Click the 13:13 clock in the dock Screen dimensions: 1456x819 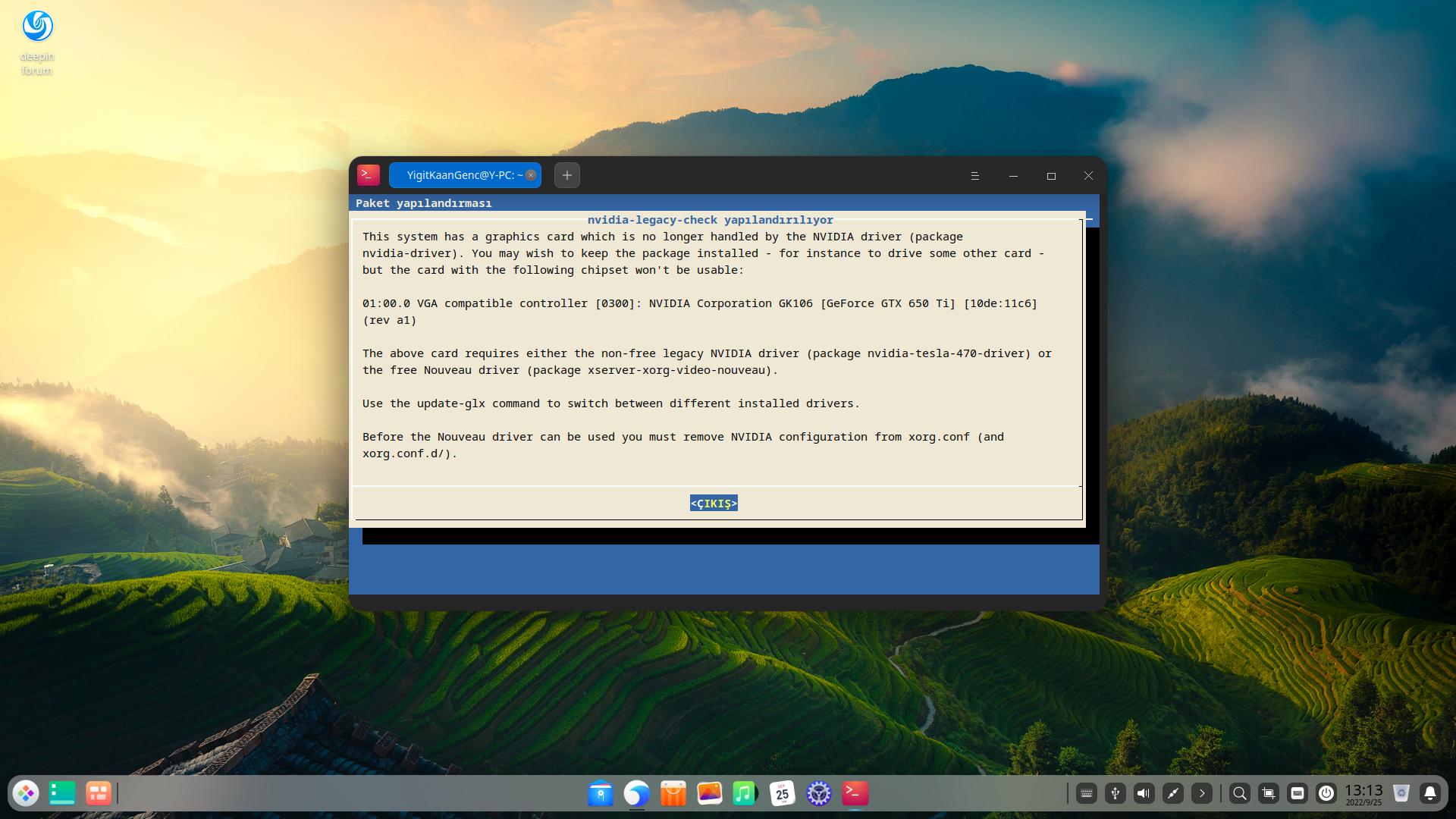(1363, 794)
